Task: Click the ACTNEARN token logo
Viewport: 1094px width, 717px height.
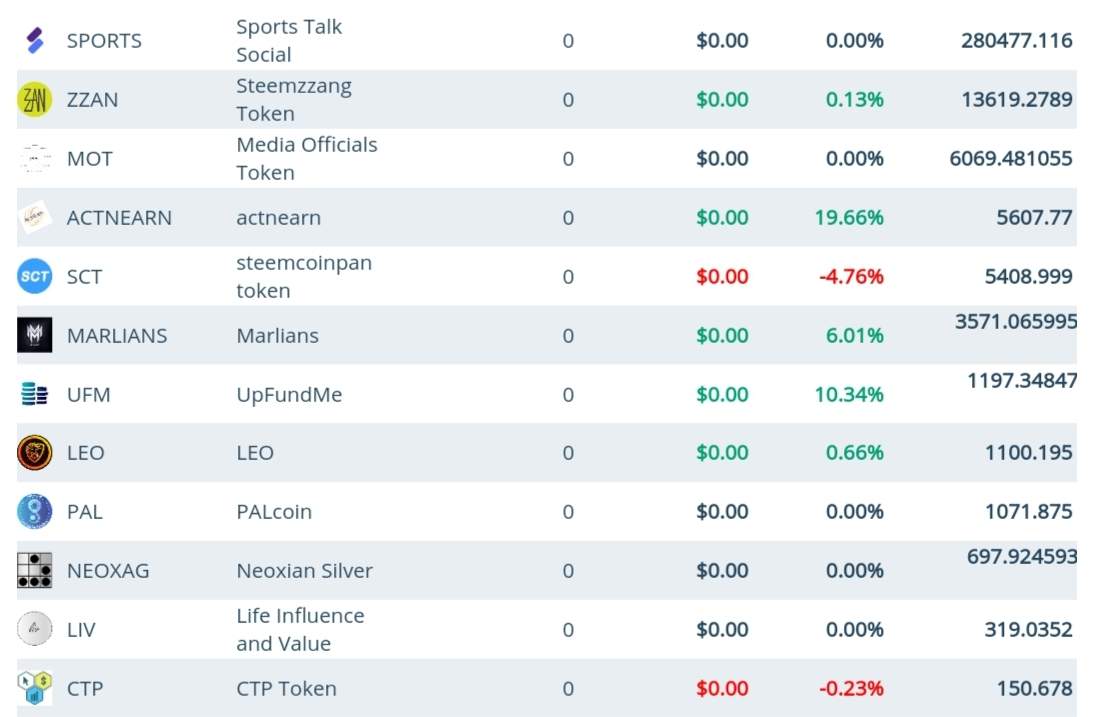Action: click(x=35, y=218)
